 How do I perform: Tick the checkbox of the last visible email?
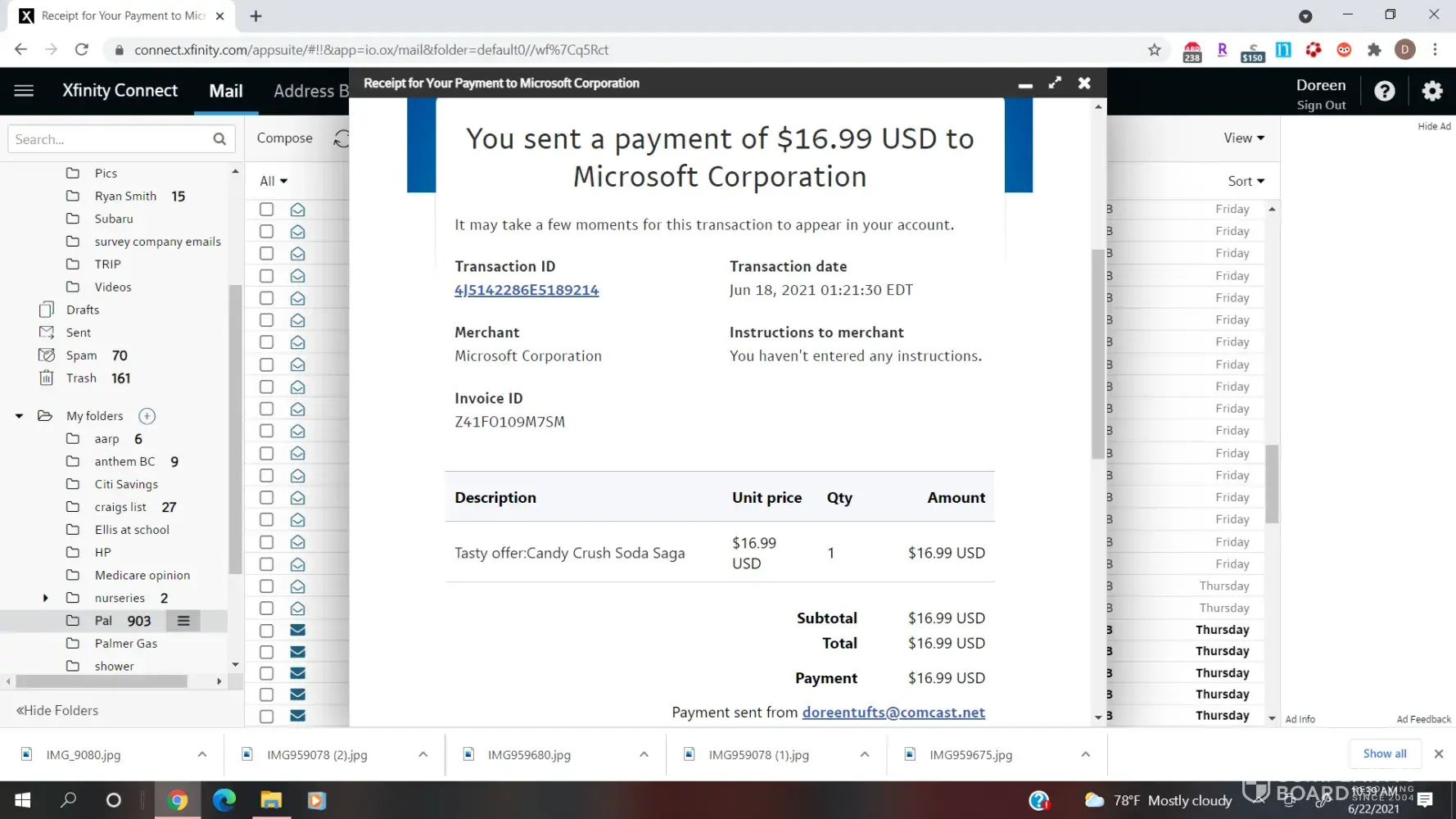[x=266, y=716]
